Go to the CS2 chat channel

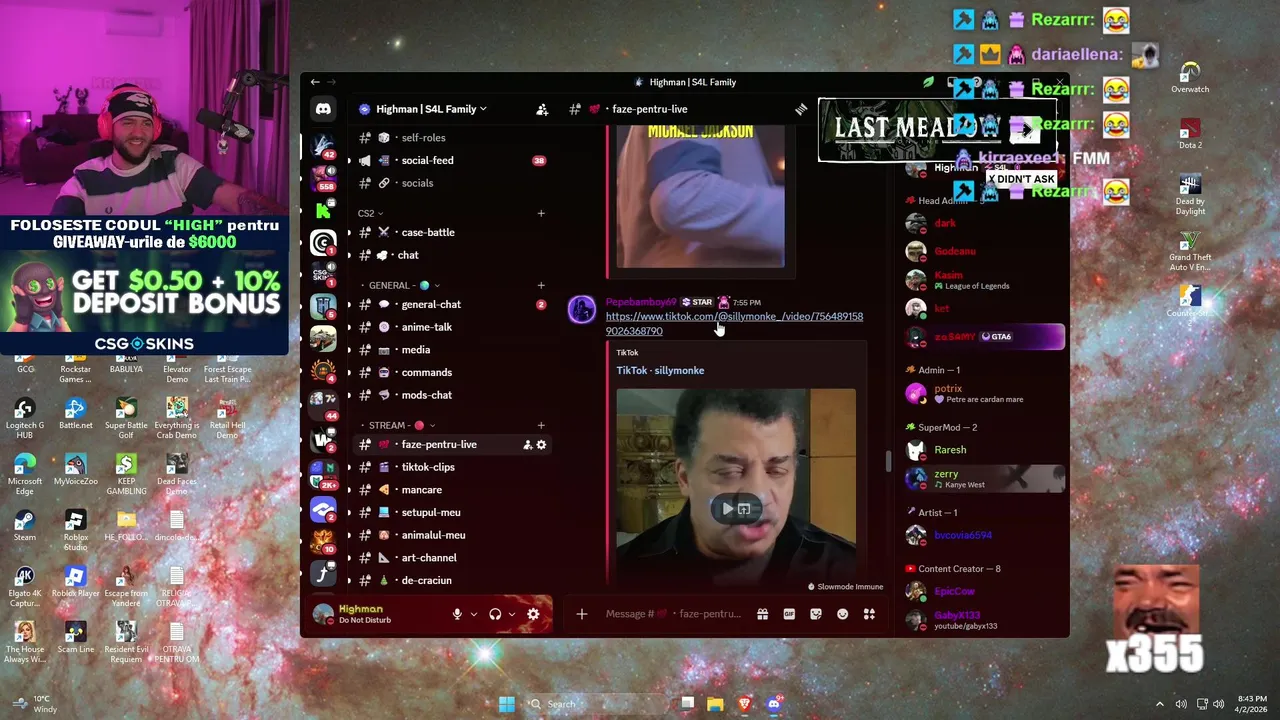[450, 255]
